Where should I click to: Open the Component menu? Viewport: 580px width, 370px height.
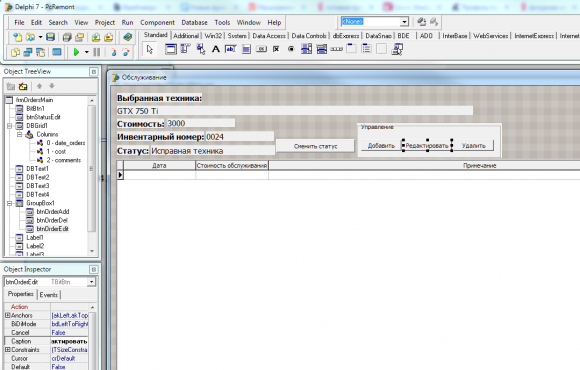[x=157, y=23]
